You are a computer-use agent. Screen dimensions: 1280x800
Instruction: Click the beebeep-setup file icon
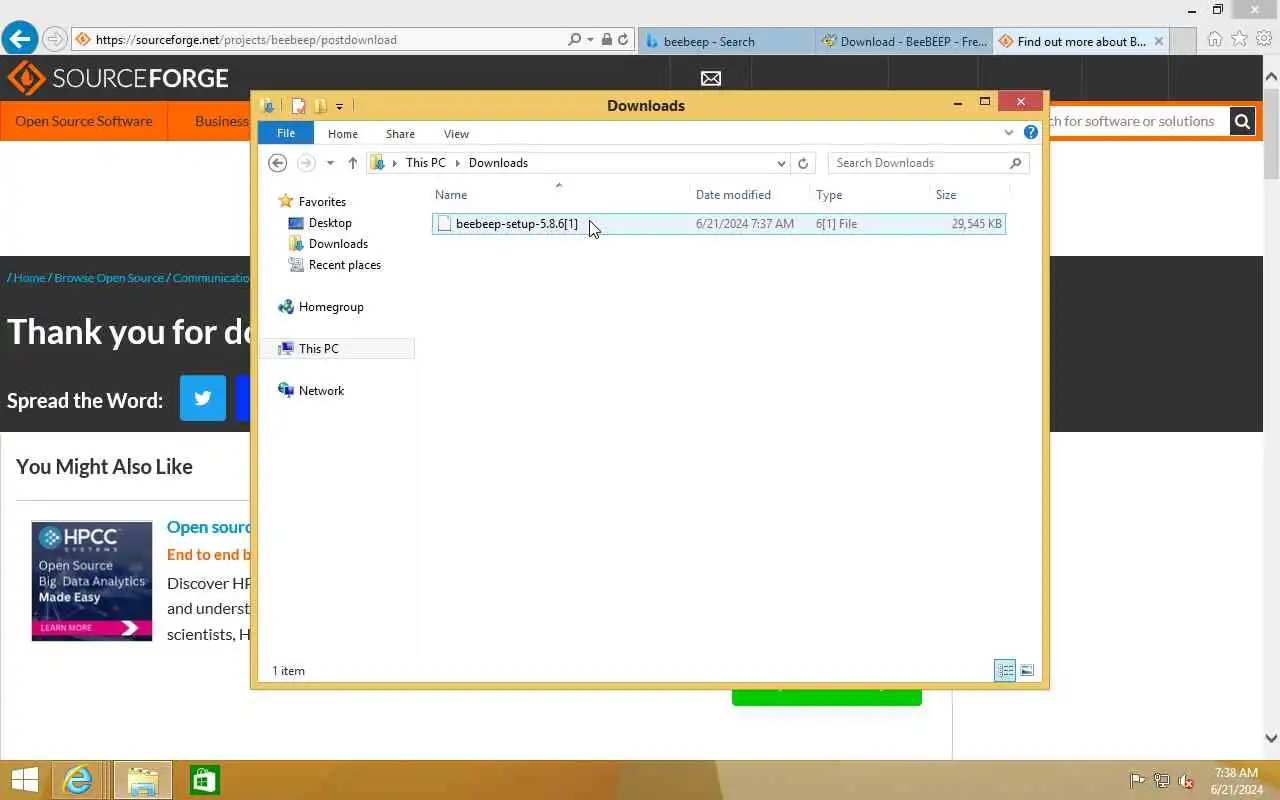pos(444,224)
